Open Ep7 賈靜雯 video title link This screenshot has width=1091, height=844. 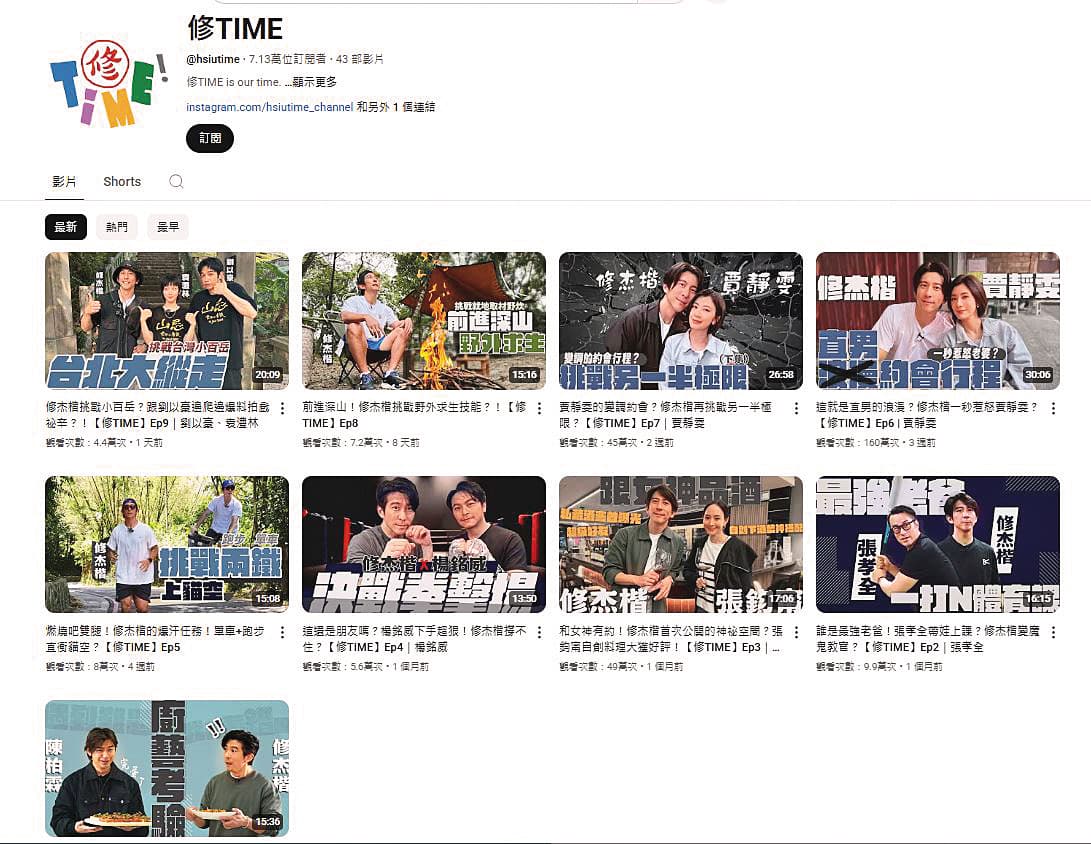(665, 415)
